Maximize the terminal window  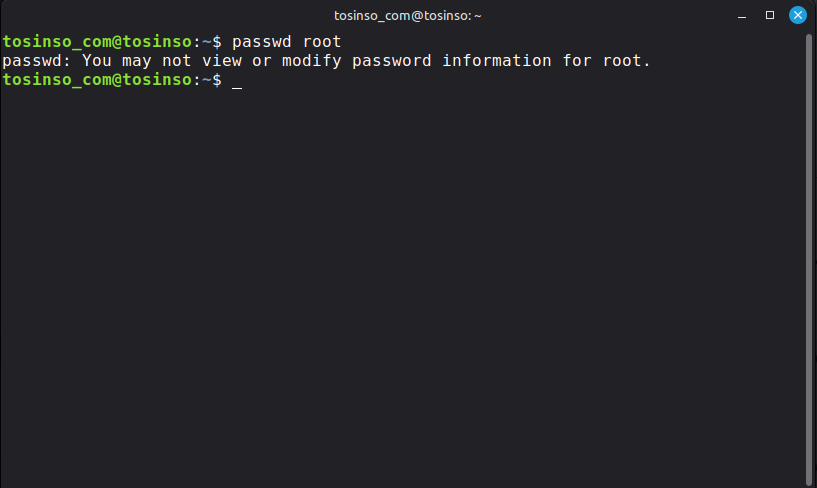click(769, 15)
